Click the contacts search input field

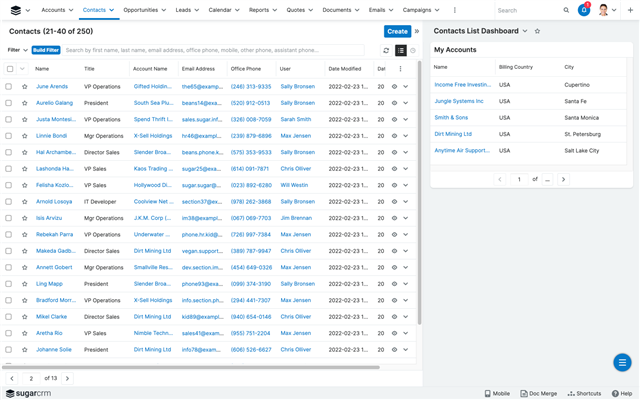coord(214,50)
